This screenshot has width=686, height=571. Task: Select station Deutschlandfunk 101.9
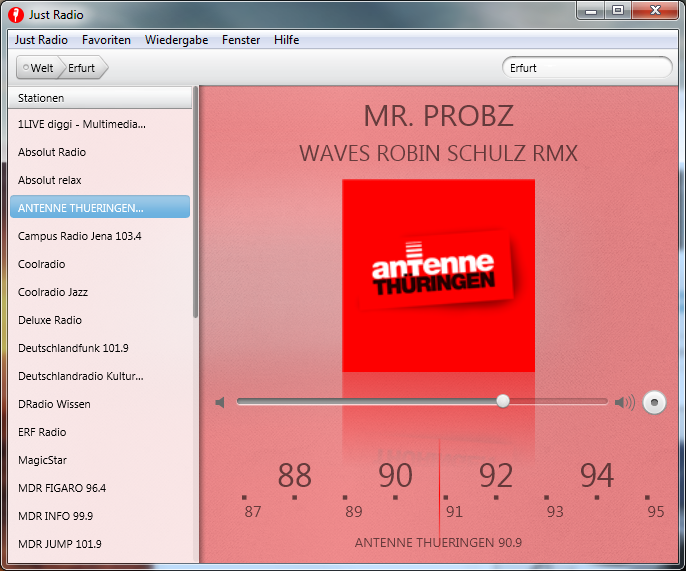(x=100, y=348)
